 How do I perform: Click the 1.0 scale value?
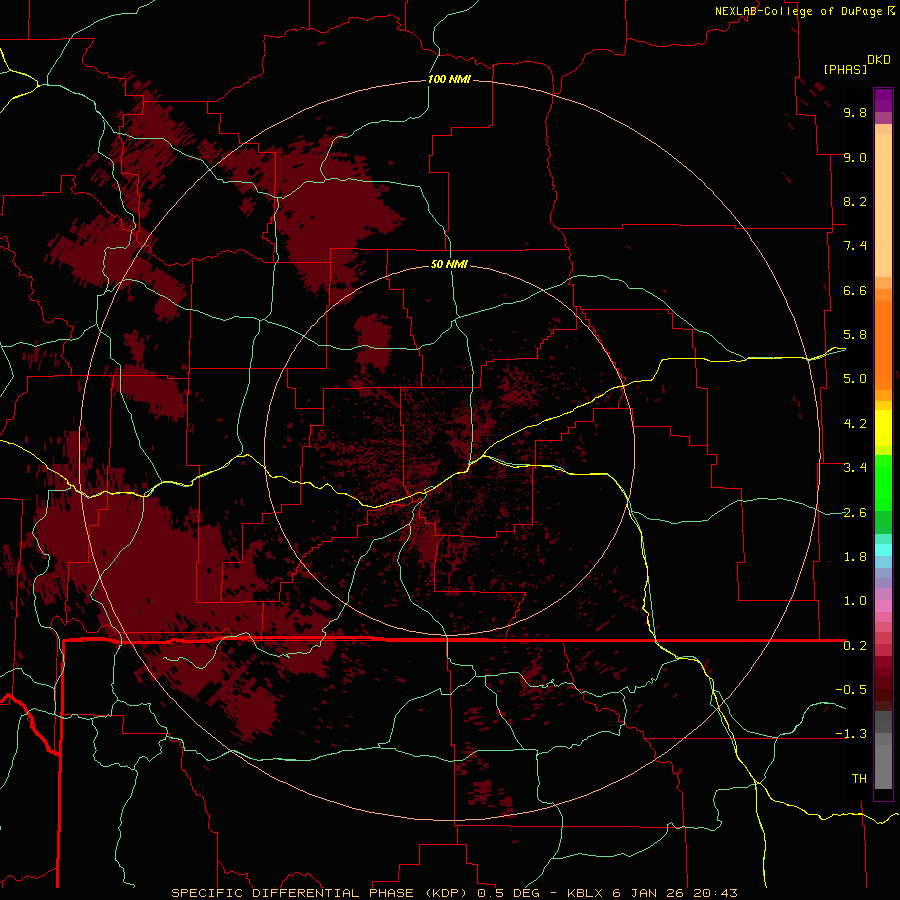point(855,601)
